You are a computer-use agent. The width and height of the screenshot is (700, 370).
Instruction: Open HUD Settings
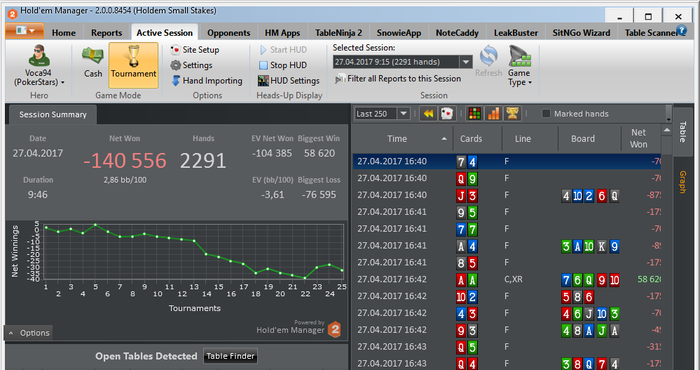click(x=288, y=81)
